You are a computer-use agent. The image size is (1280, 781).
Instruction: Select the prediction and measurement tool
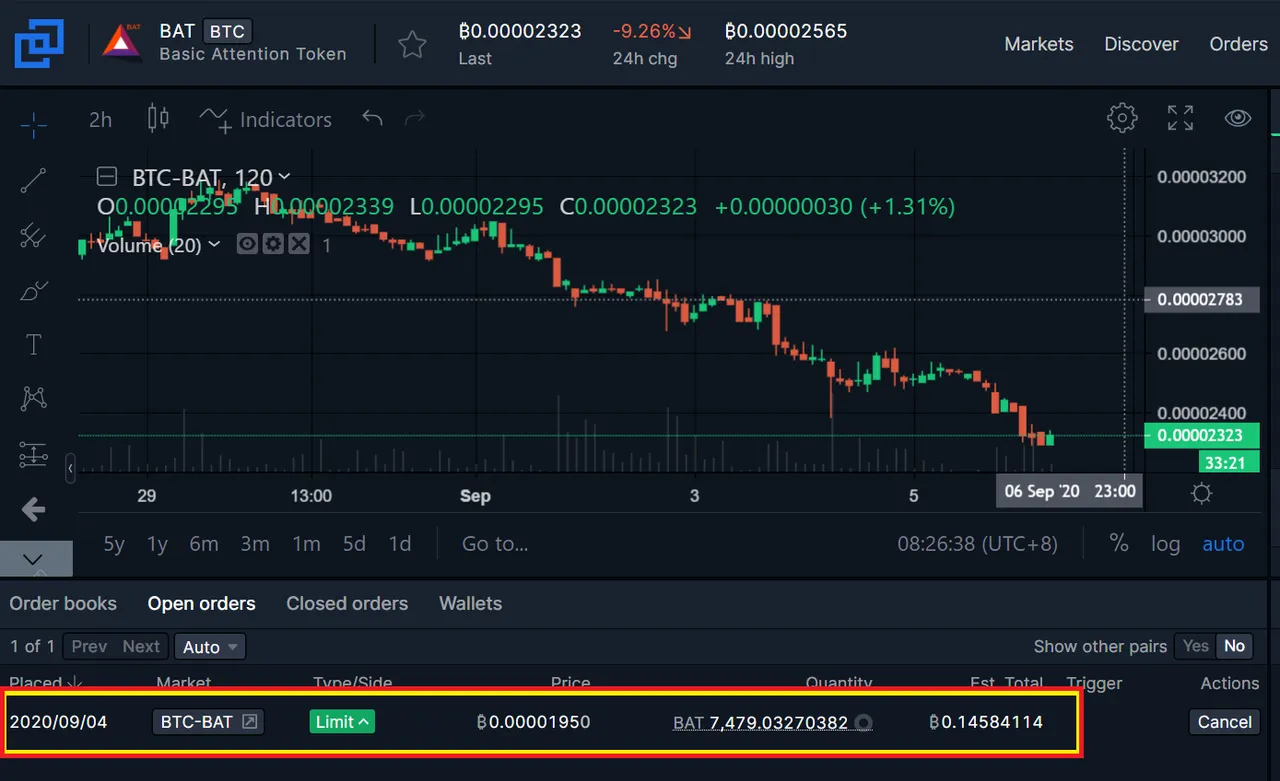(x=33, y=455)
